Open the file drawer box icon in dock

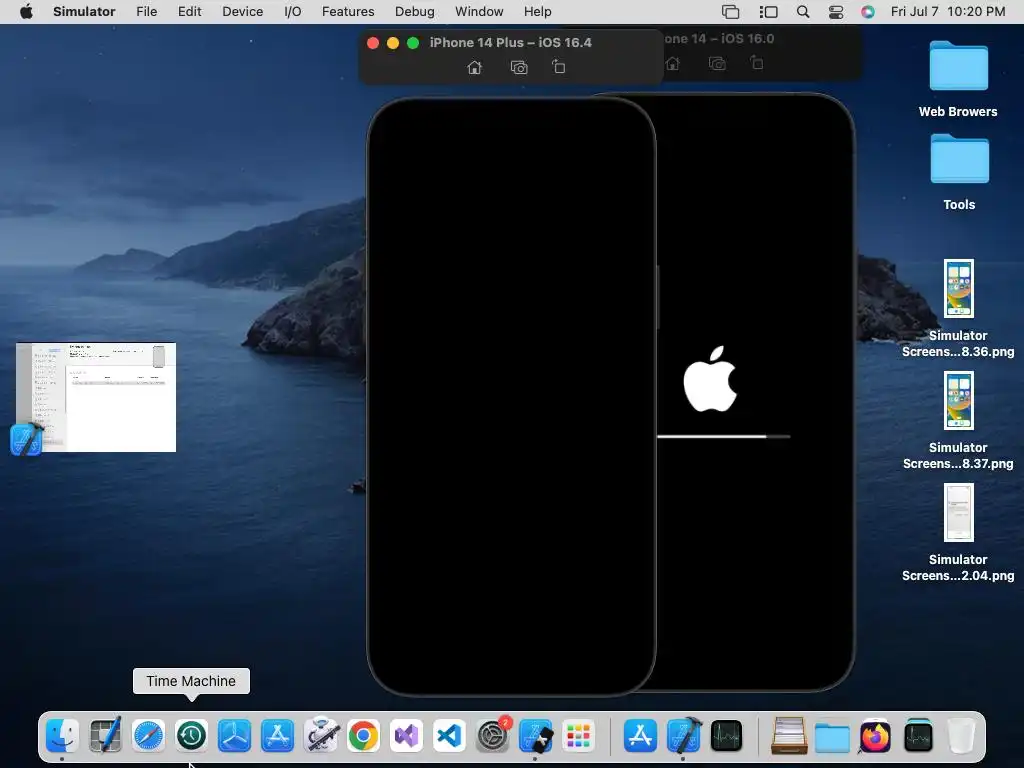[x=789, y=736]
